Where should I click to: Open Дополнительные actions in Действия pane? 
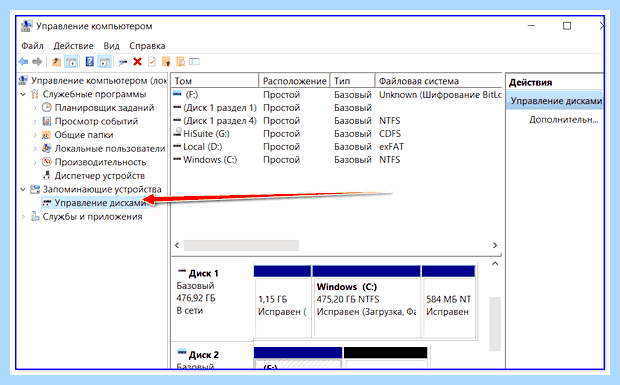click(564, 120)
